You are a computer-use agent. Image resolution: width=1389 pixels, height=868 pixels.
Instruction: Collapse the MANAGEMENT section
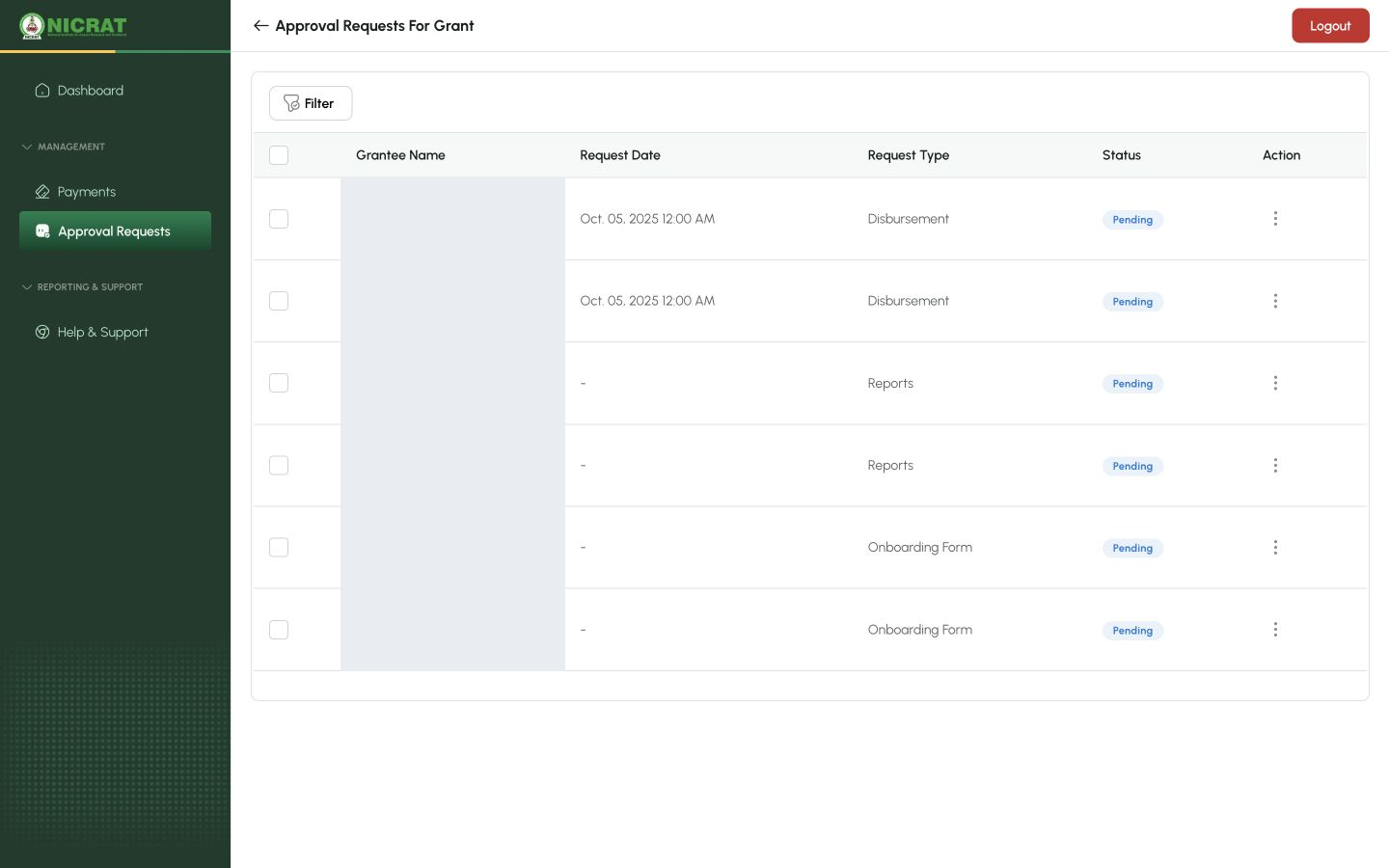click(x=64, y=147)
